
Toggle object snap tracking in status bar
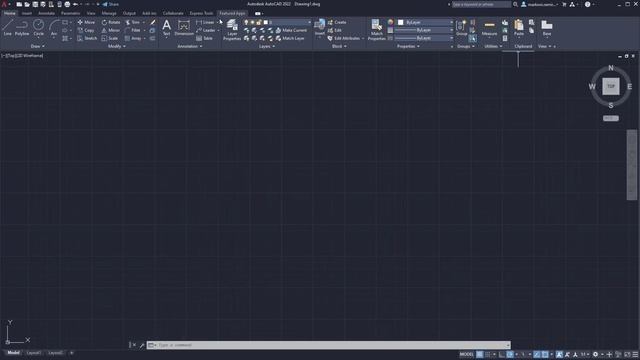(x=537, y=354)
